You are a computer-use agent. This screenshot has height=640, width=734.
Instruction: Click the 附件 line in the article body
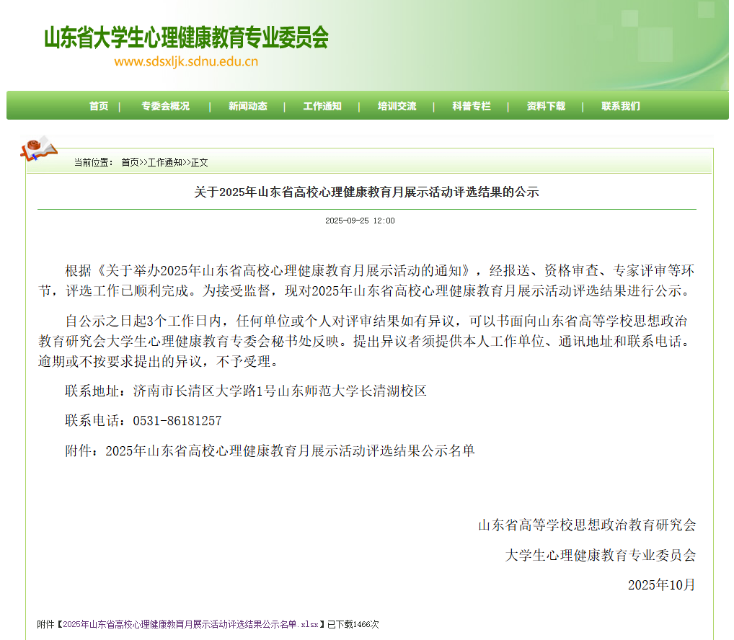coord(270,451)
